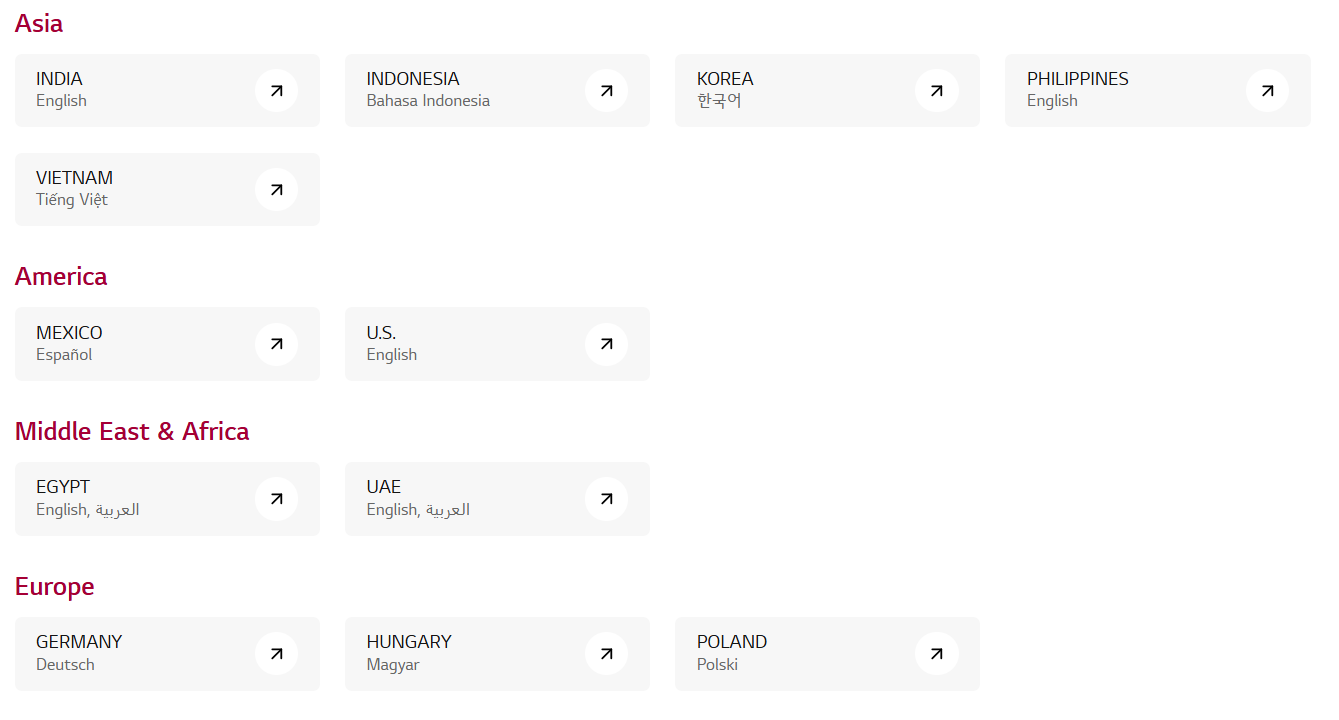Open Germany site arrow icon

276,654
